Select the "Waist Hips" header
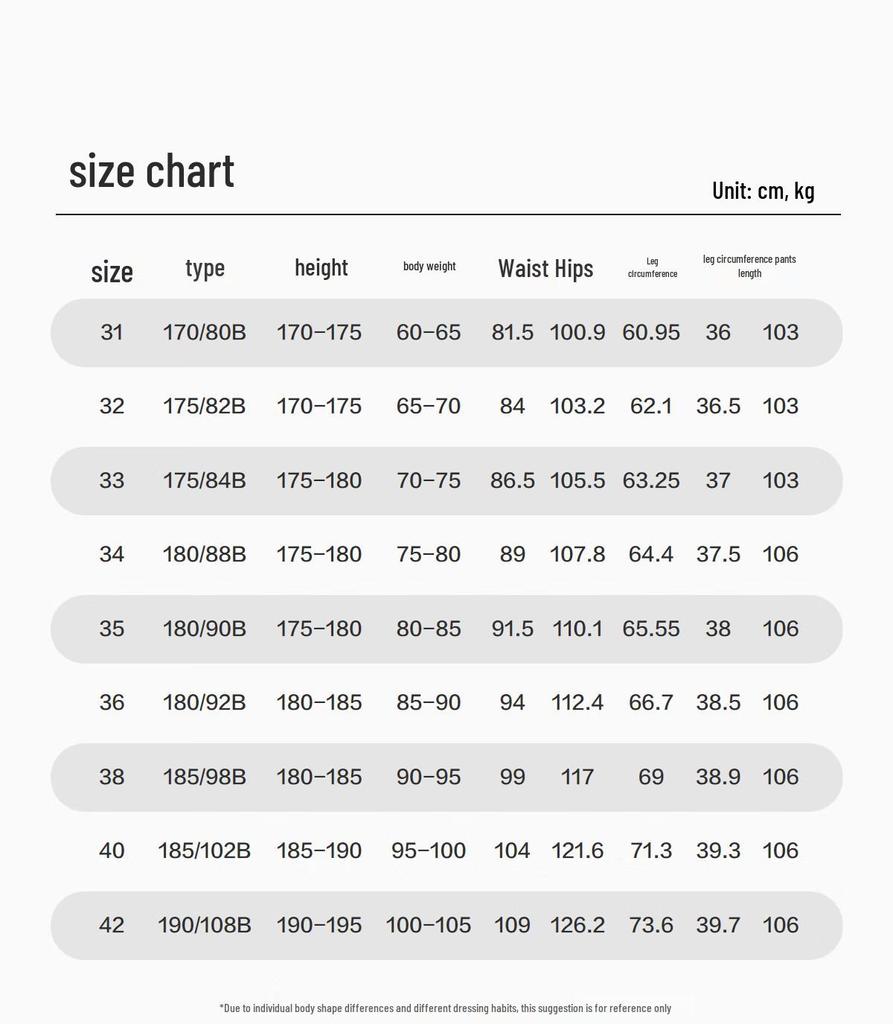 point(545,268)
